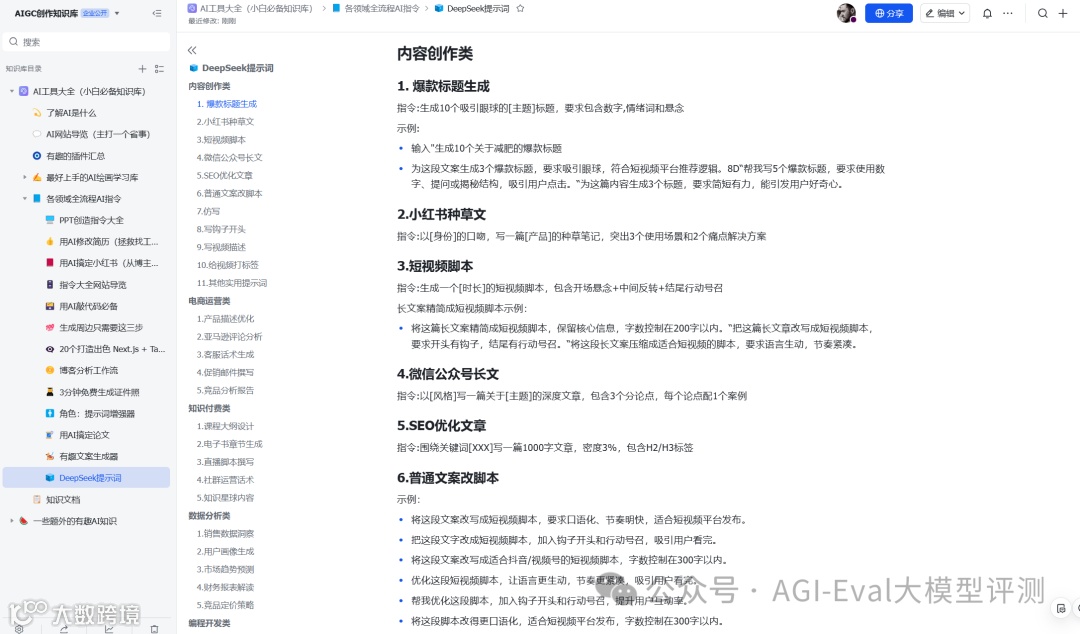Open the AIGC创作知识库 switcher dropdown arrow

tap(117, 13)
